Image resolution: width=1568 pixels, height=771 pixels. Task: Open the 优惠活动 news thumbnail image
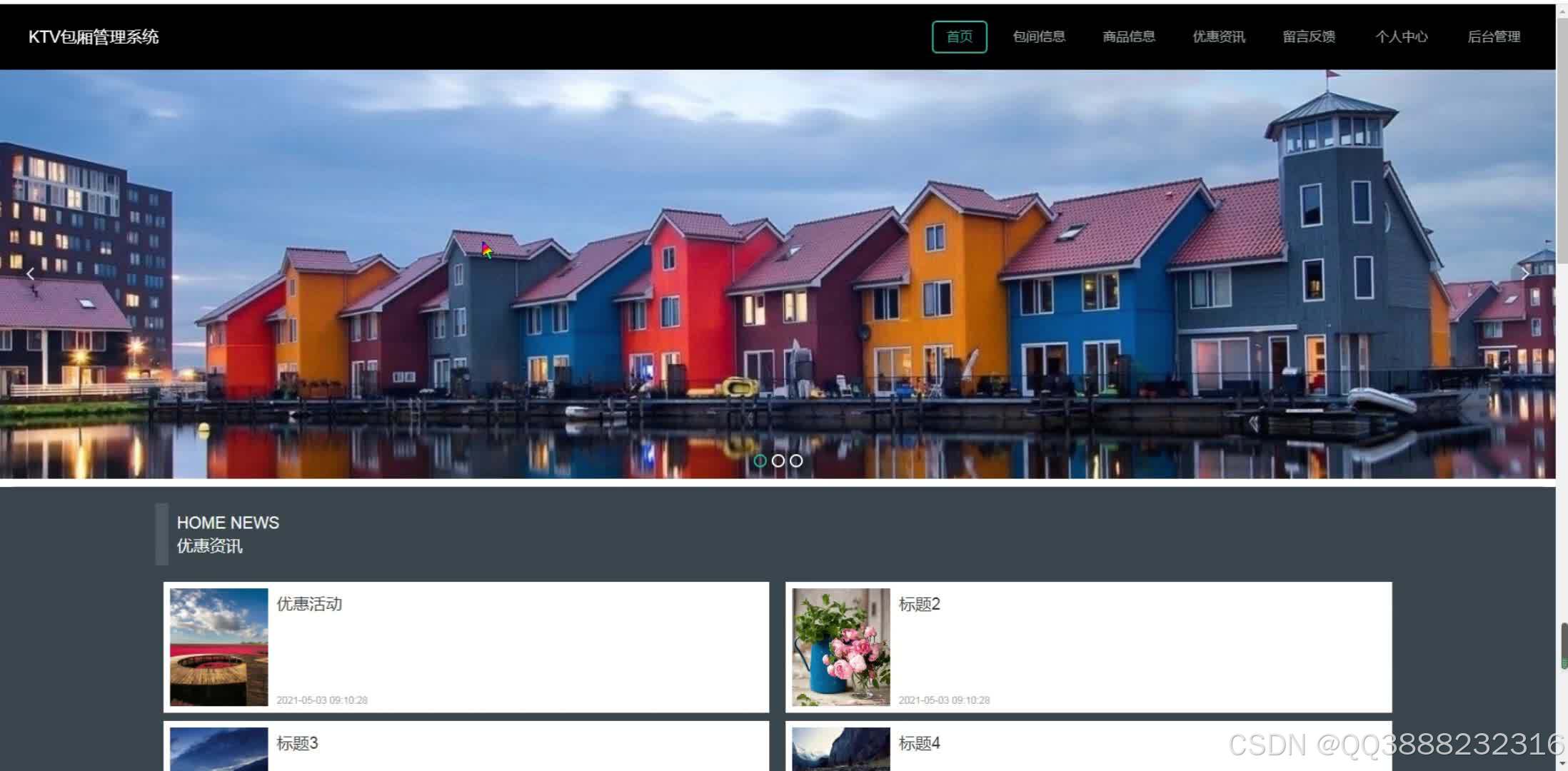pyautogui.click(x=219, y=647)
